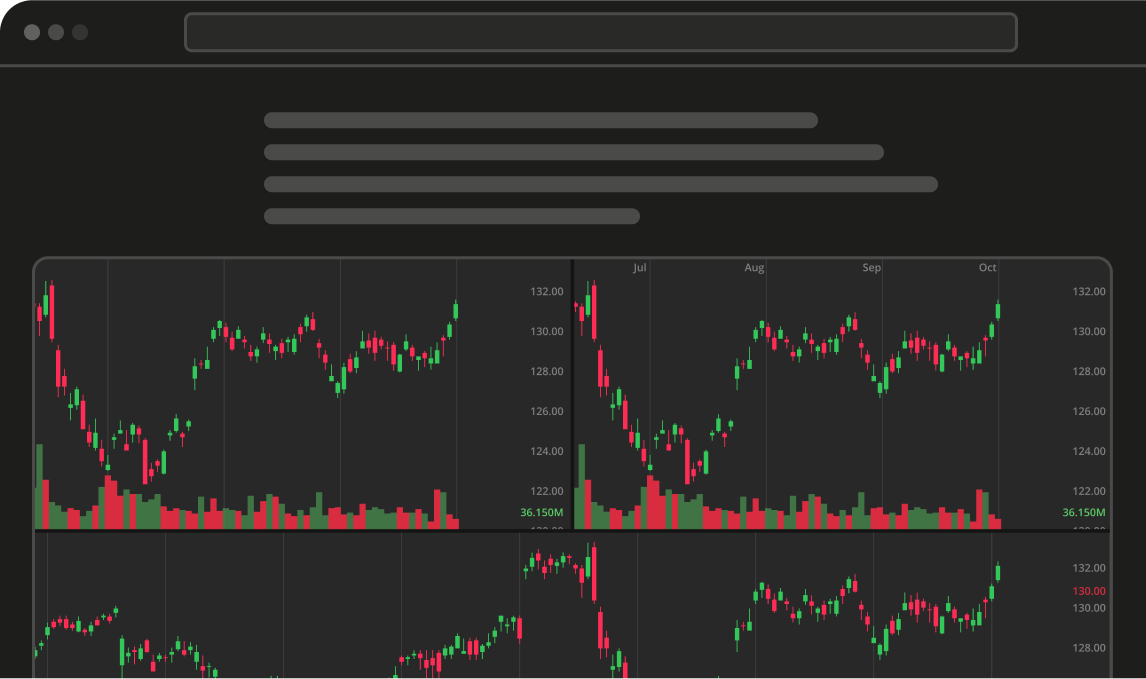The image size is (1146, 679).
Task: Select the Oct label on time axis
Action: [x=987, y=268]
